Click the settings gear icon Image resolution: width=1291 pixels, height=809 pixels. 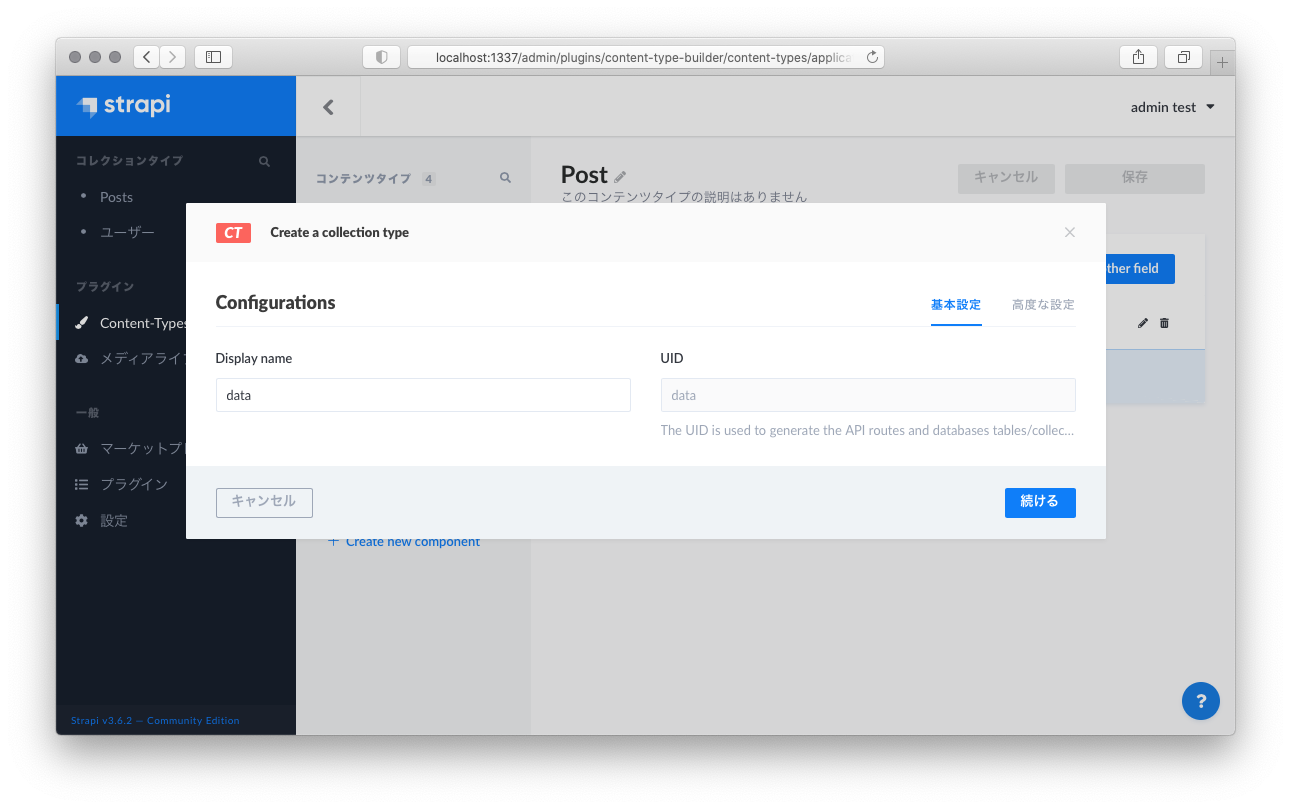point(82,521)
